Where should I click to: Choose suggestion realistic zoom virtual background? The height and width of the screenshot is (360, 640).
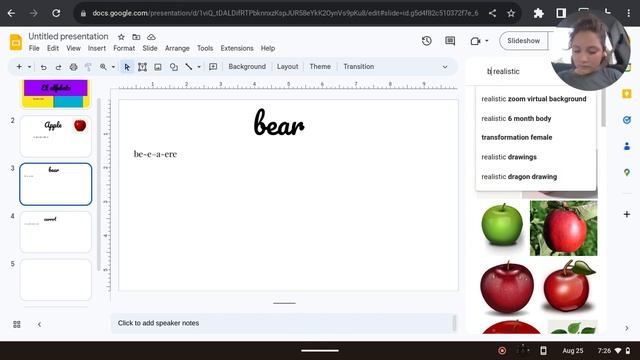[x=533, y=99]
